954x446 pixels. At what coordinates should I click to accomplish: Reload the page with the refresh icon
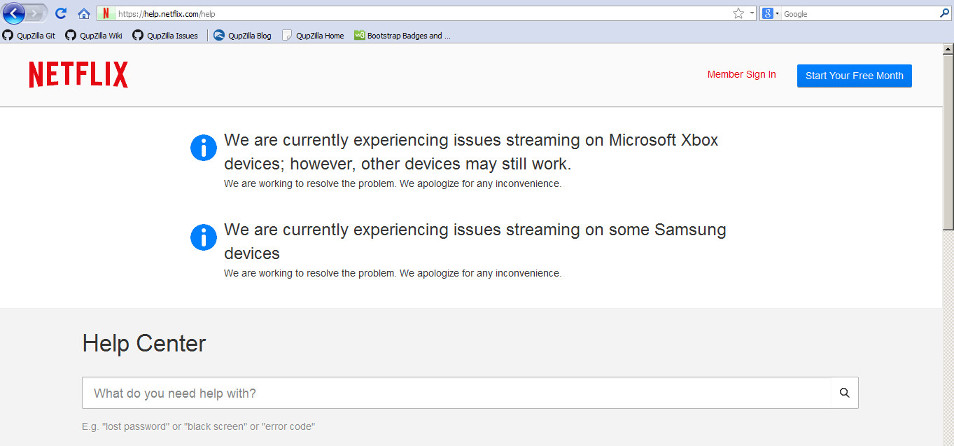coord(62,14)
